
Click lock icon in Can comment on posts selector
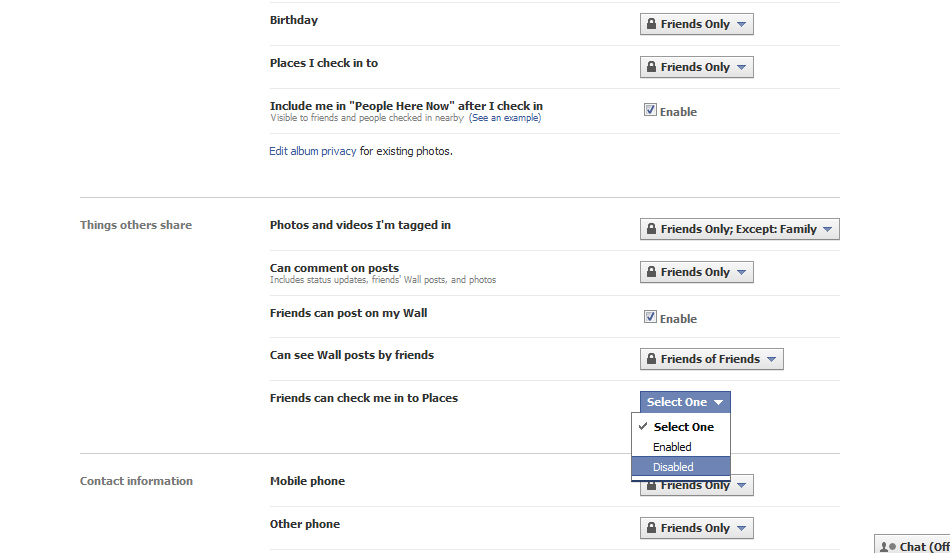[x=651, y=271]
